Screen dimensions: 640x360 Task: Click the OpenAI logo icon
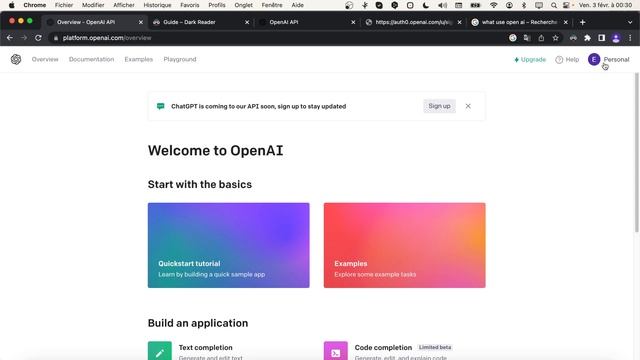pyautogui.click(x=16, y=60)
